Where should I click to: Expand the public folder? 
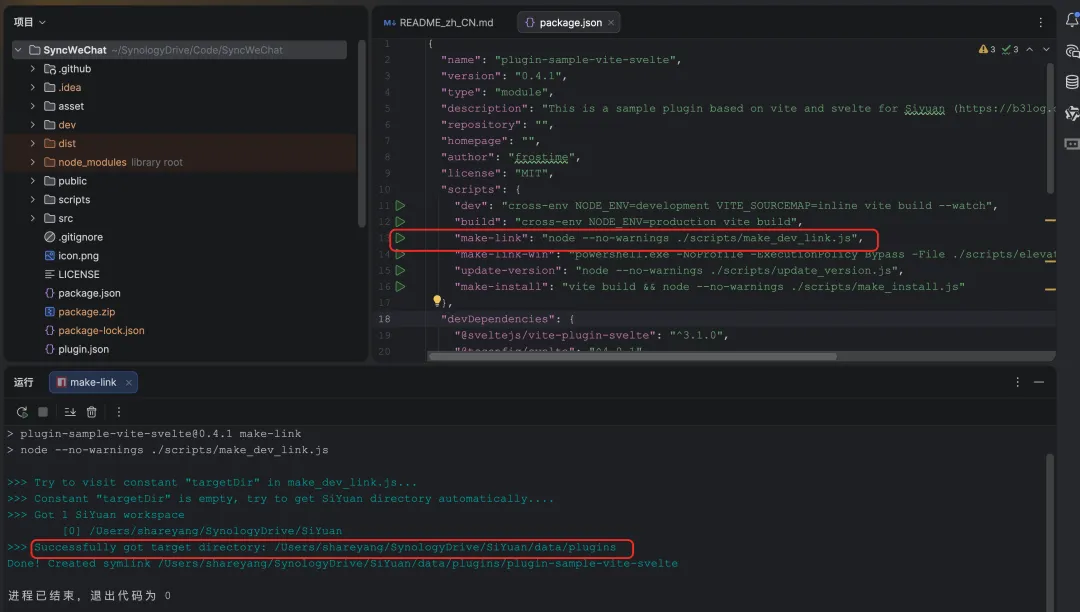(x=32, y=181)
